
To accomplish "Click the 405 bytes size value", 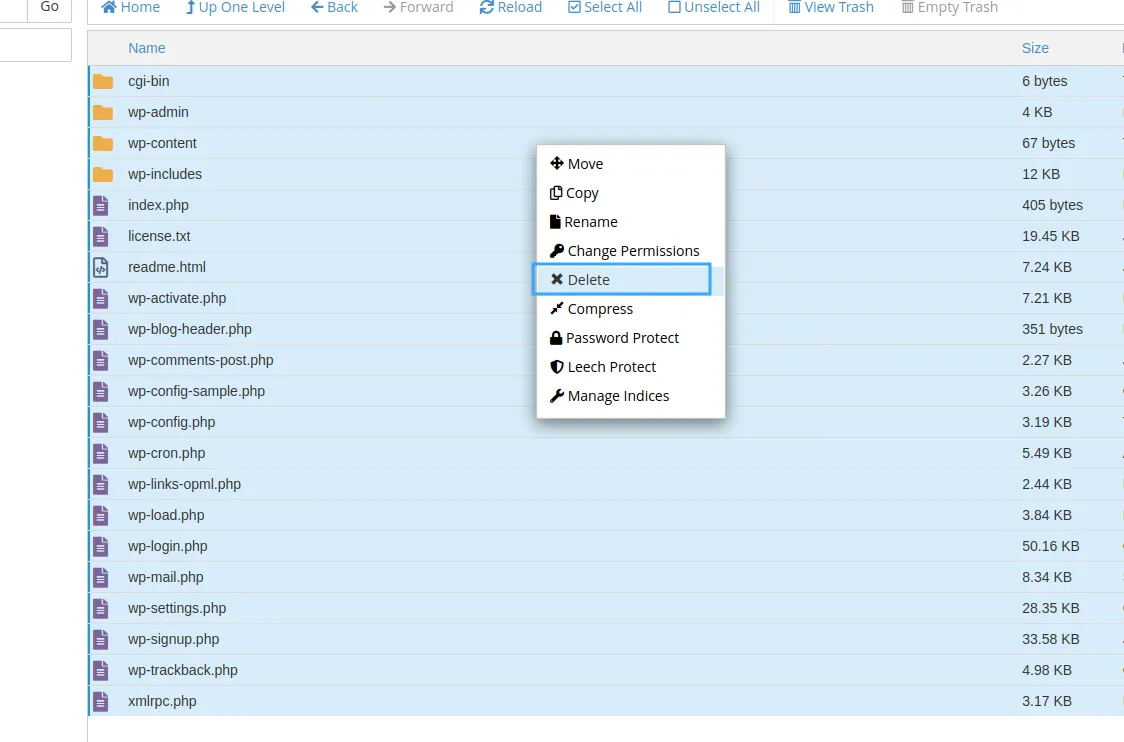I will click(x=1052, y=205).
